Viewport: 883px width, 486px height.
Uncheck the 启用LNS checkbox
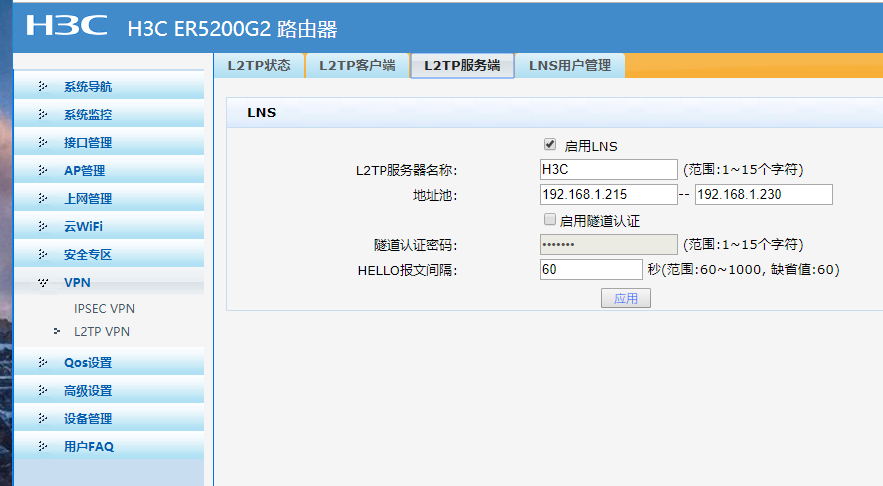click(x=550, y=144)
